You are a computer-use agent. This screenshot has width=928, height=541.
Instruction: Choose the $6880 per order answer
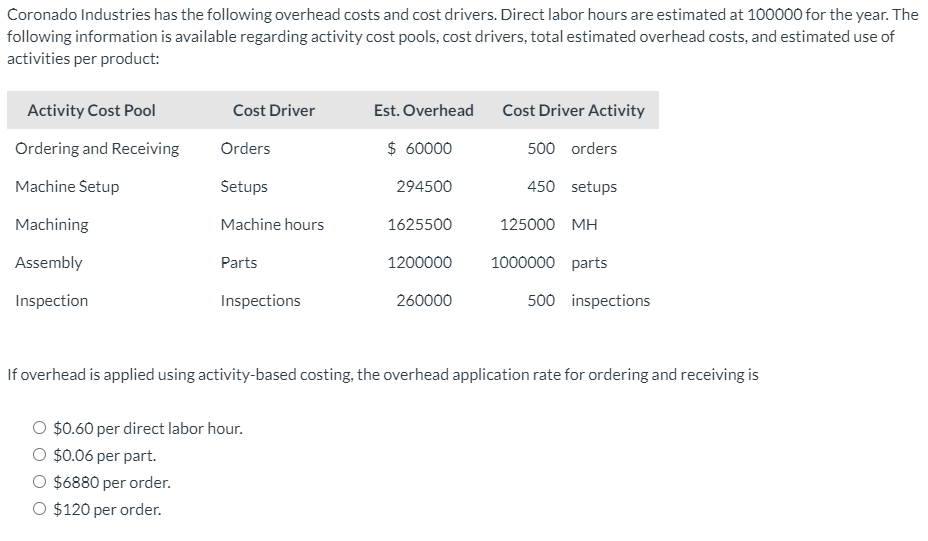tap(40, 482)
